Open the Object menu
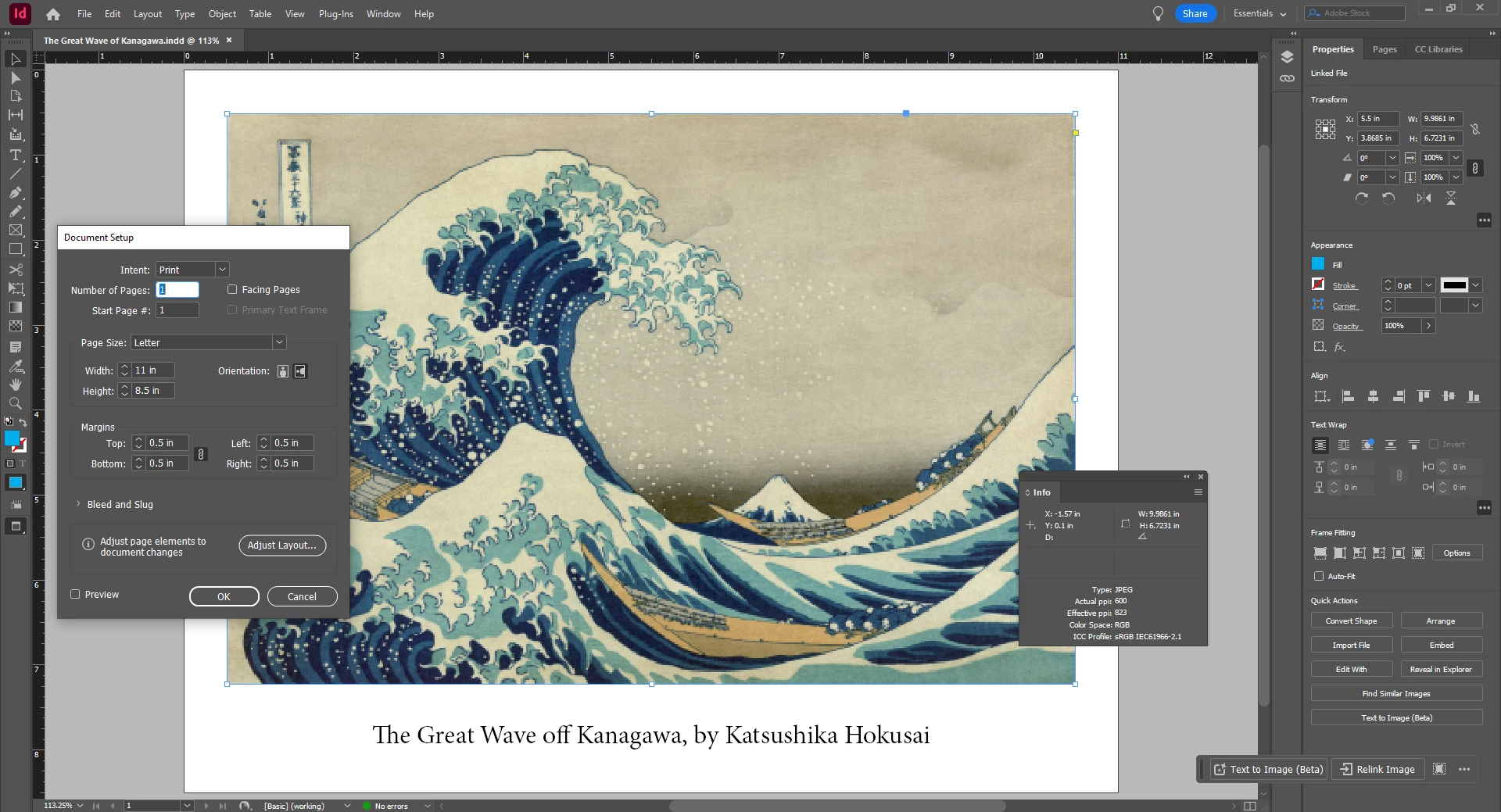Viewport: 1501px width, 812px height. (x=222, y=14)
